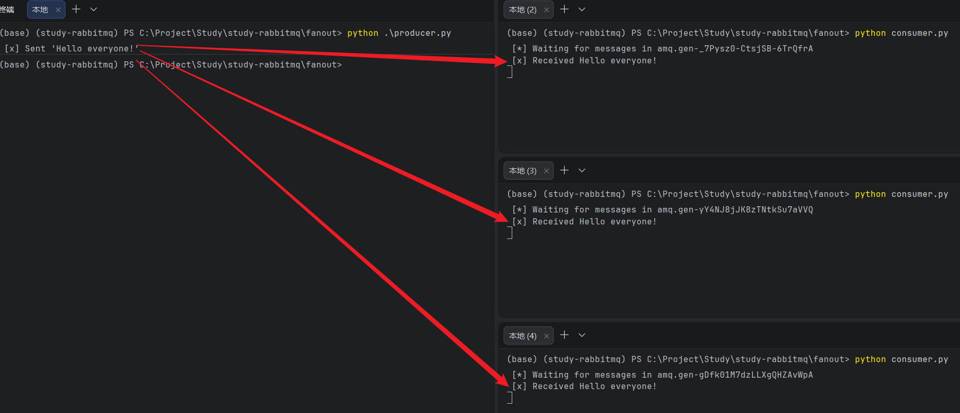Click plus icon beside 本地 (3) tab
Screen dimensions: 960x413
click(x=565, y=170)
